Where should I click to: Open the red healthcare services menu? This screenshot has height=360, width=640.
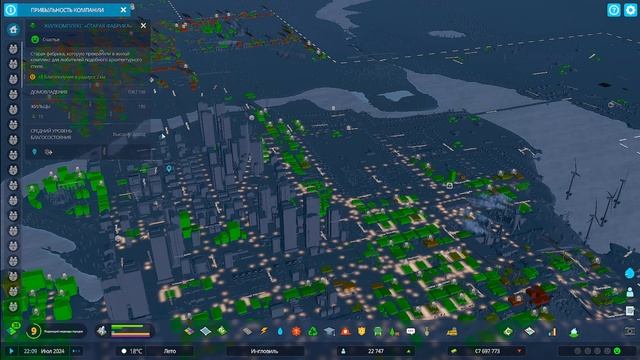296,331
